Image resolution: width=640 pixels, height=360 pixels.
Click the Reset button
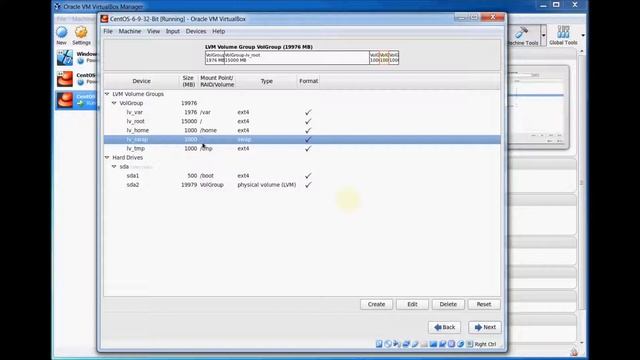coord(484,304)
